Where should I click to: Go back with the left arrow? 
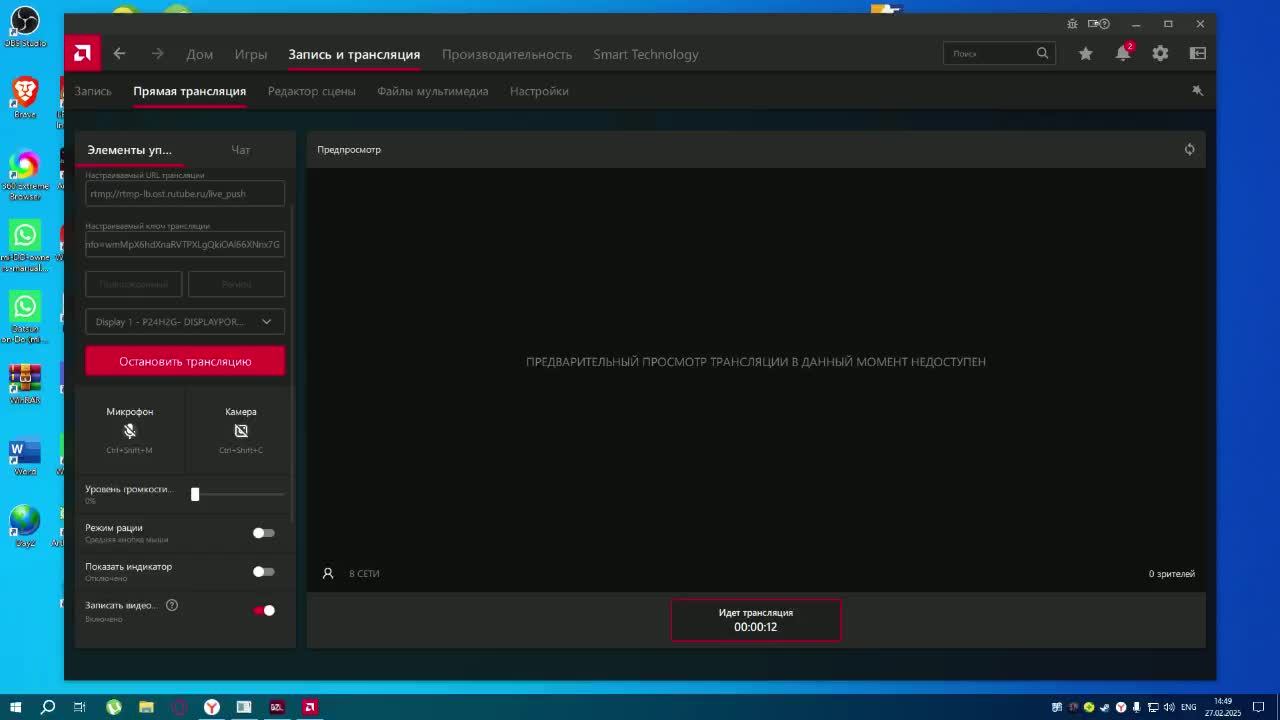(119, 54)
